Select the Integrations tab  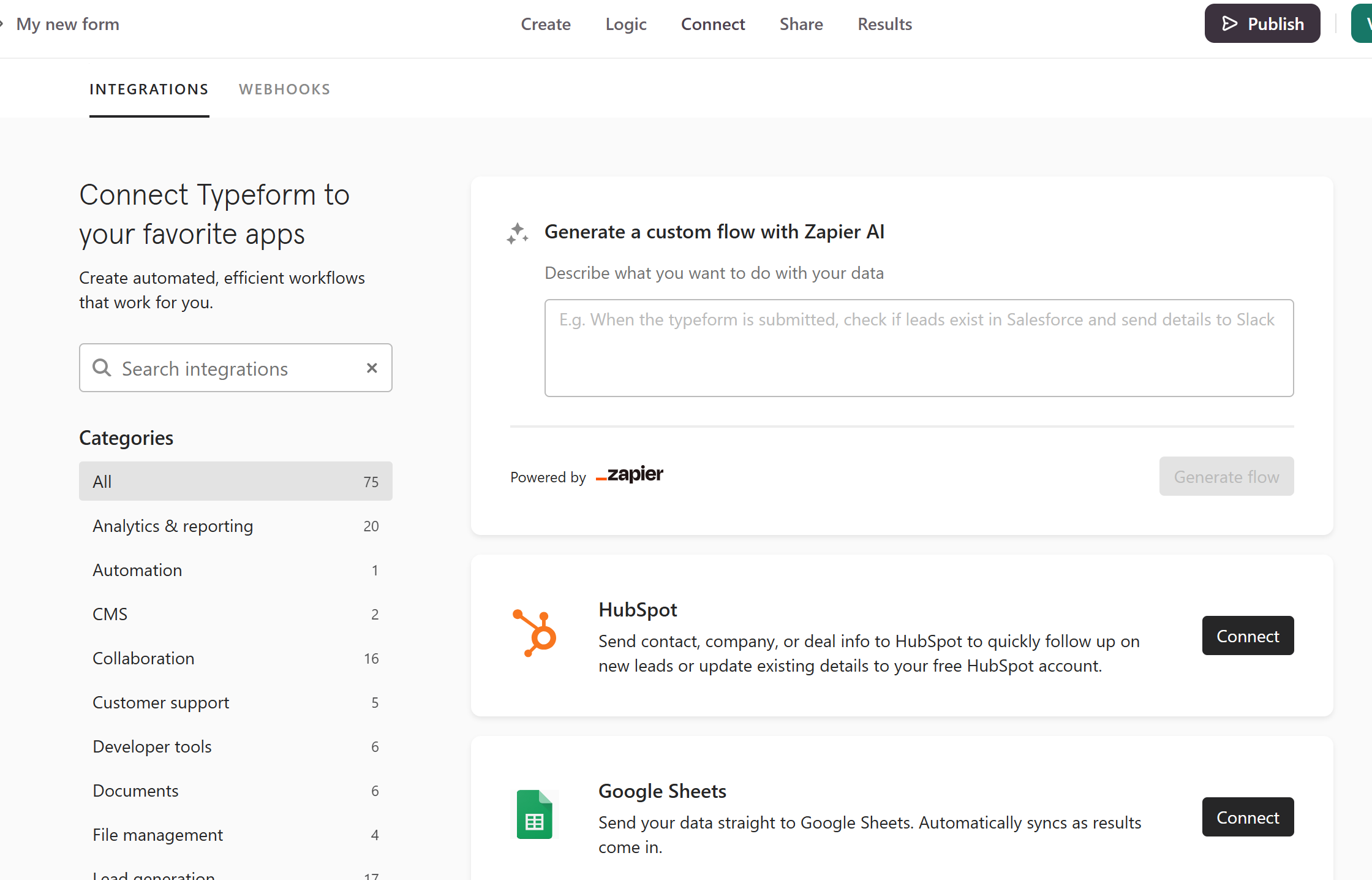click(149, 89)
